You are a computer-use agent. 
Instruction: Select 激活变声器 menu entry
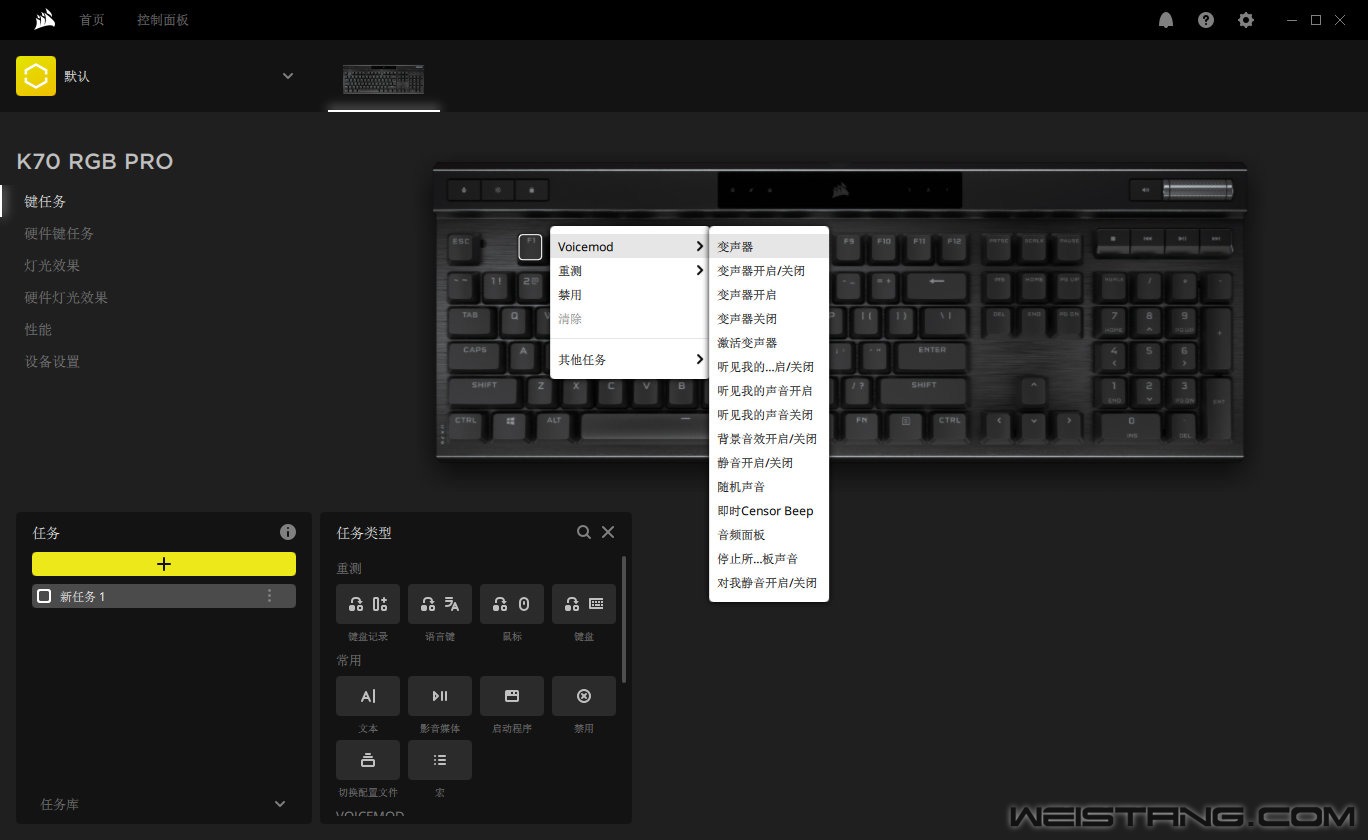coord(769,342)
